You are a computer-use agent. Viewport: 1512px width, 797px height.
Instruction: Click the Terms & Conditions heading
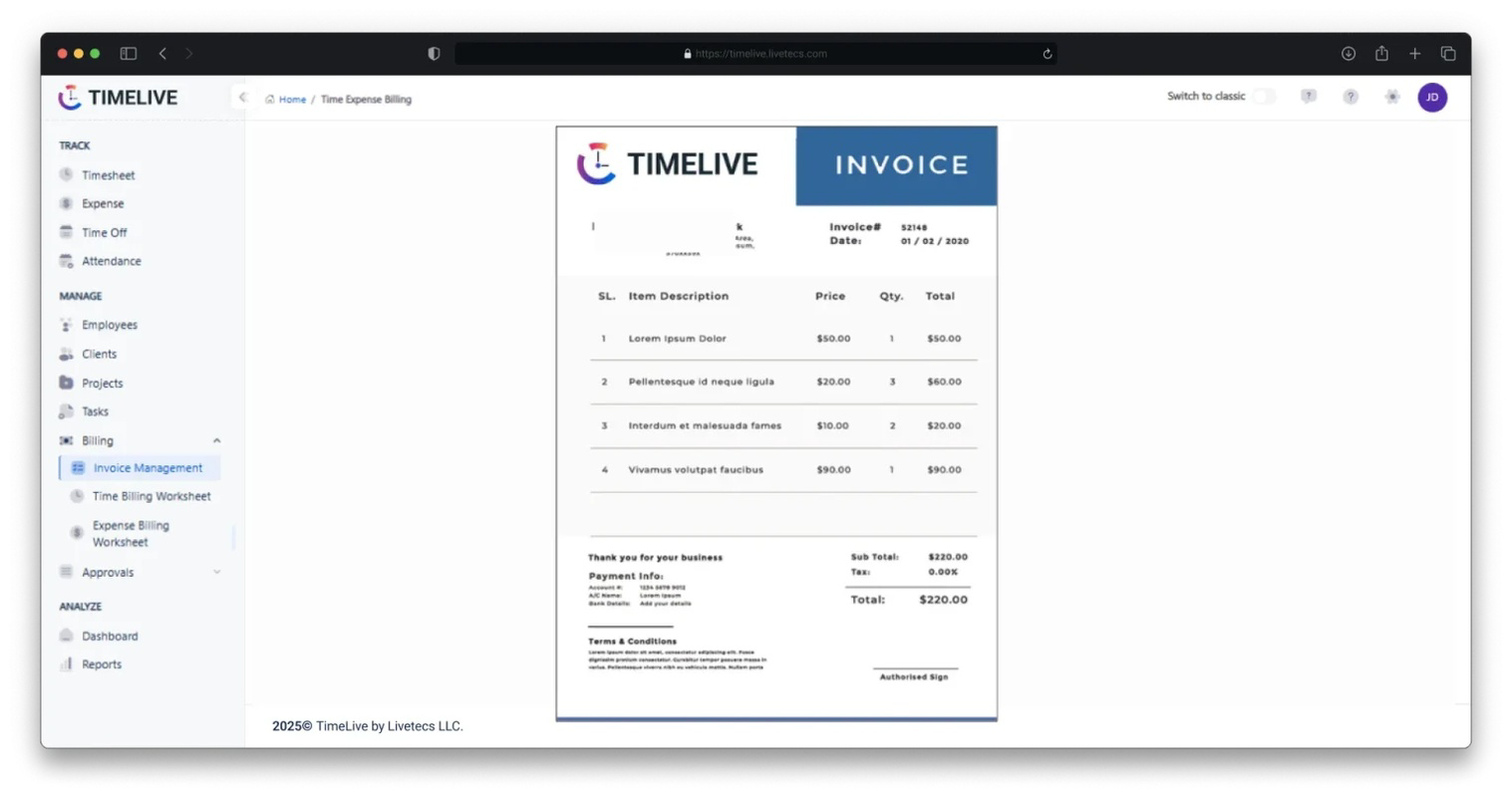click(x=632, y=642)
